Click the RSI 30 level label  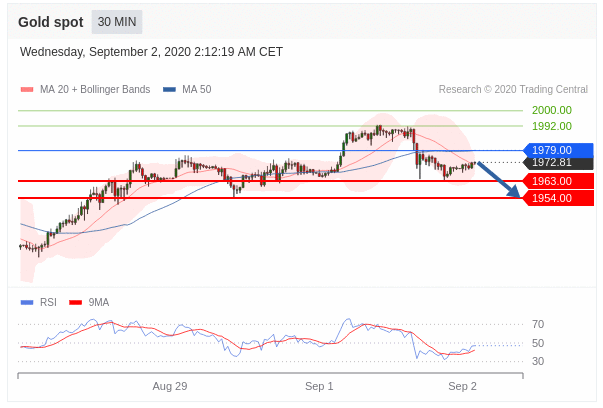pyautogui.click(x=538, y=361)
